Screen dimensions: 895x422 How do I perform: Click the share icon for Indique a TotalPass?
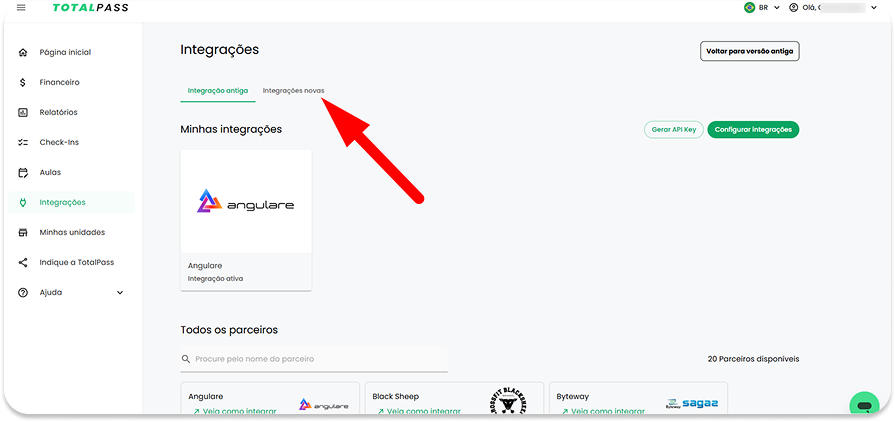(x=23, y=263)
